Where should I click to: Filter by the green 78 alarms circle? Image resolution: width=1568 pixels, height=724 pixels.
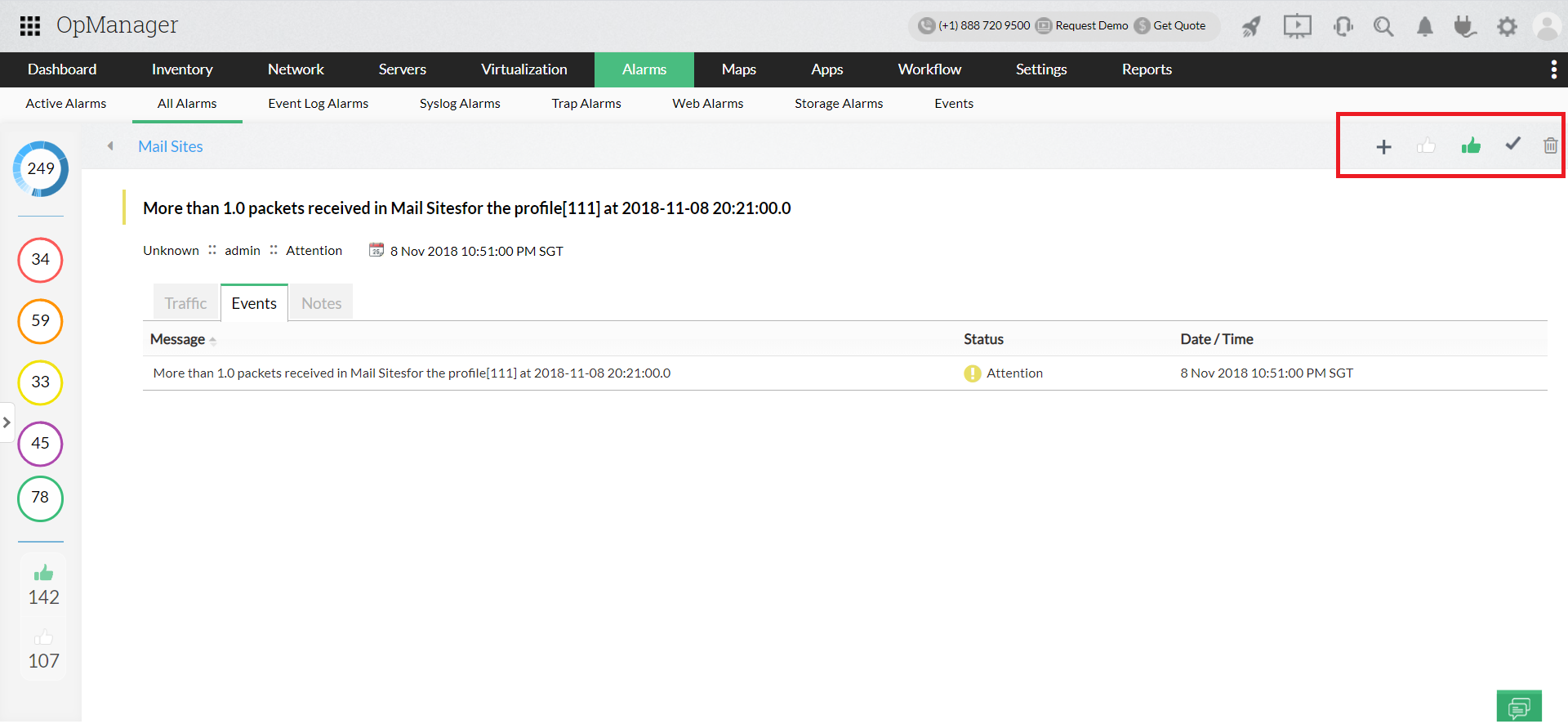tap(41, 498)
